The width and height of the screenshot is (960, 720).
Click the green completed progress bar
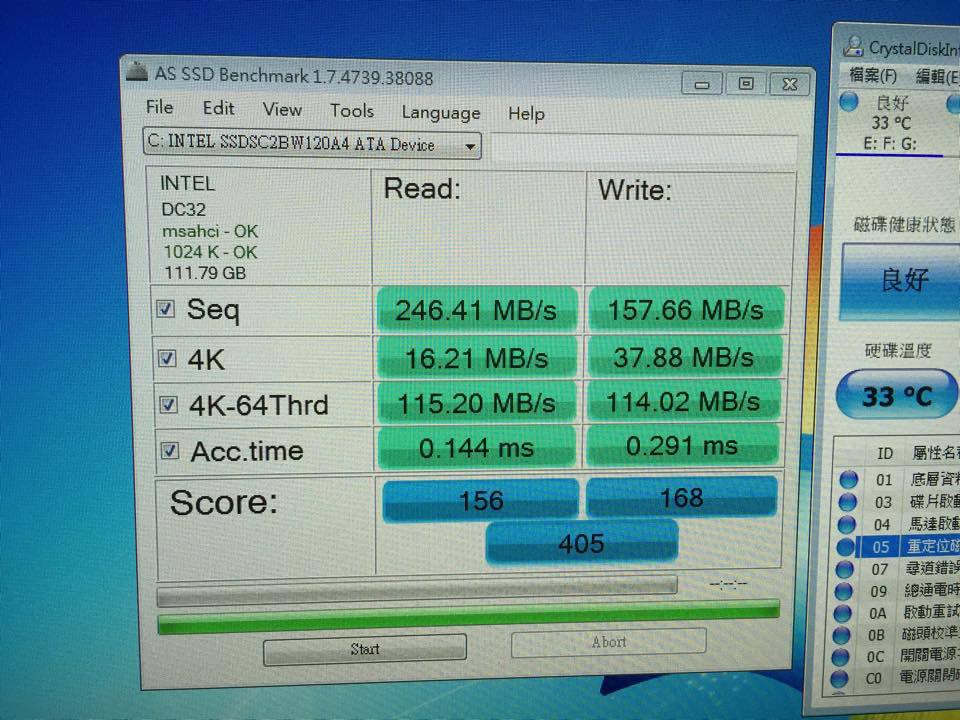pos(468,617)
